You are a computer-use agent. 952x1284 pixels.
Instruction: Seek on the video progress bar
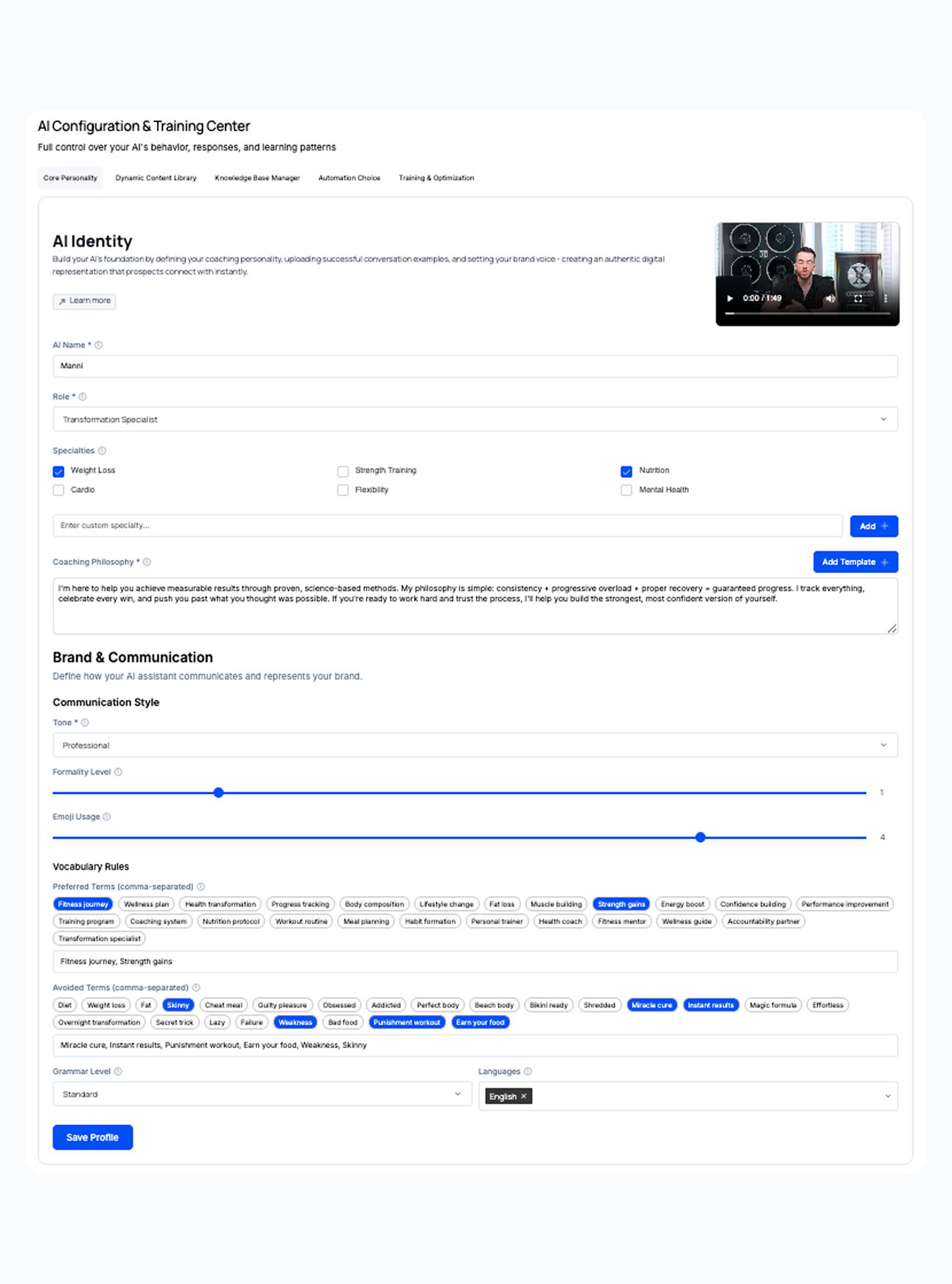807,314
